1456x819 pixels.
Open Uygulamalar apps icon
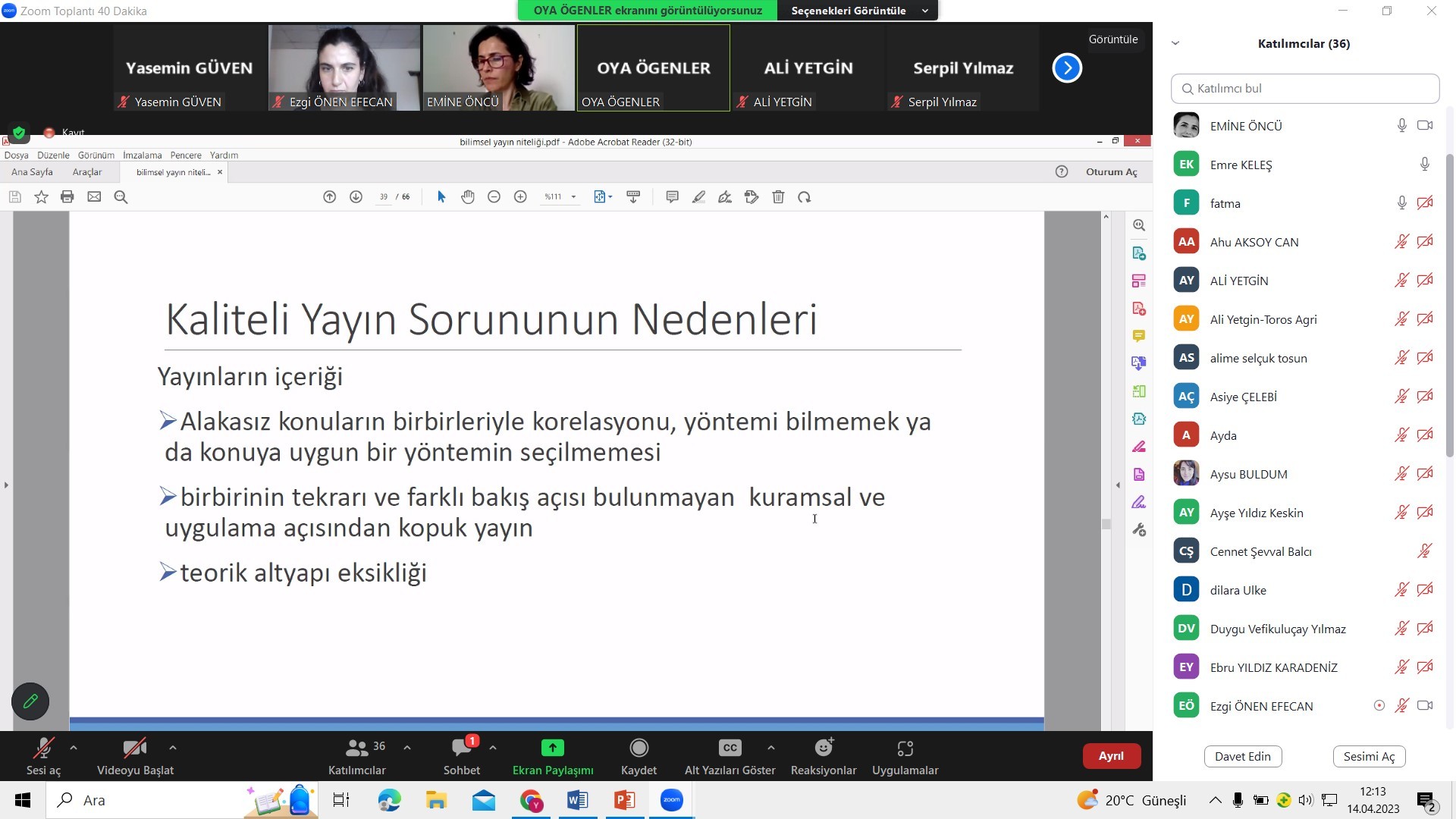click(905, 748)
